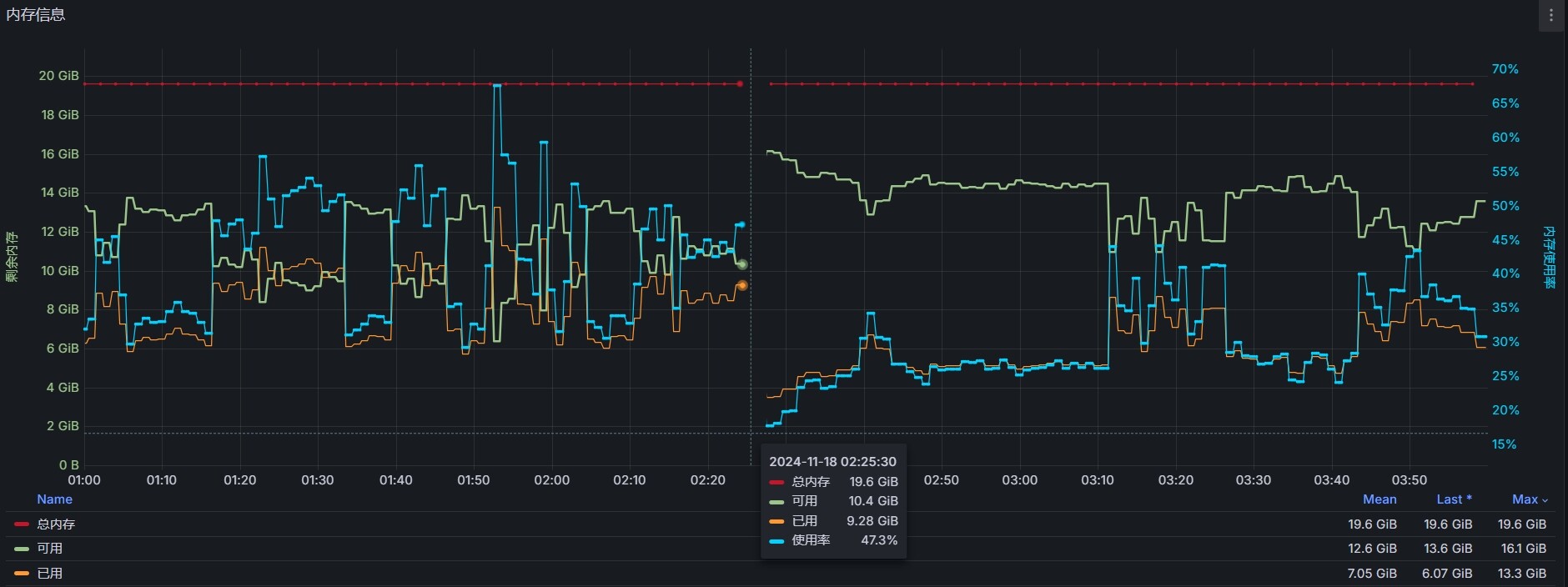Click the orange 已用 legend color marker
The height and width of the screenshot is (587, 1568).
(22, 574)
